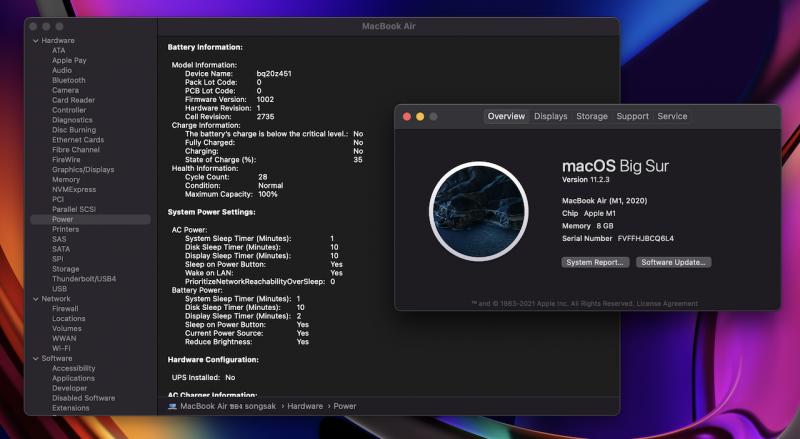Open the Support tab
This screenshot has width=800, height=439.
click(x=633, y=116)
